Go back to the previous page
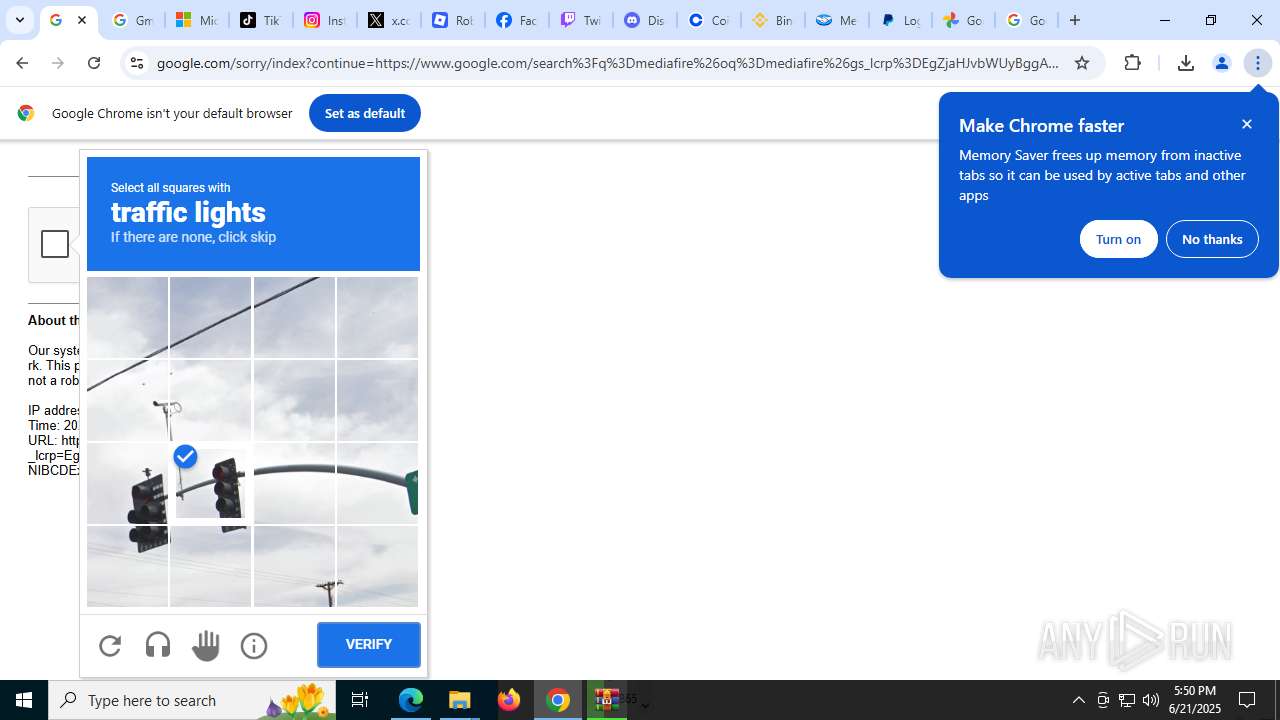 (x=22, y=63)
